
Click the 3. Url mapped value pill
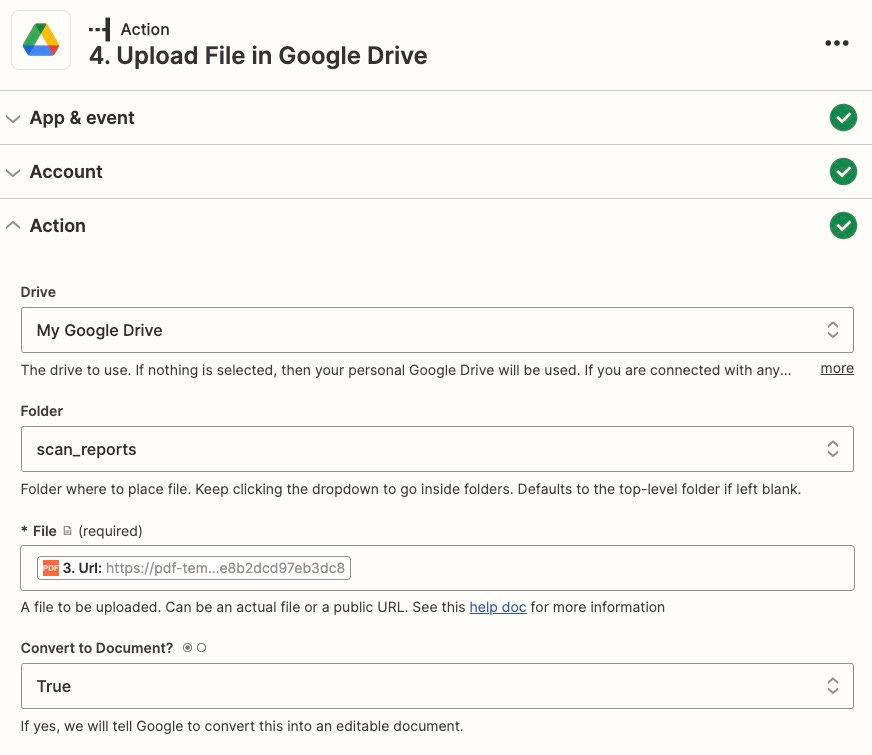[x=194, y=568]
